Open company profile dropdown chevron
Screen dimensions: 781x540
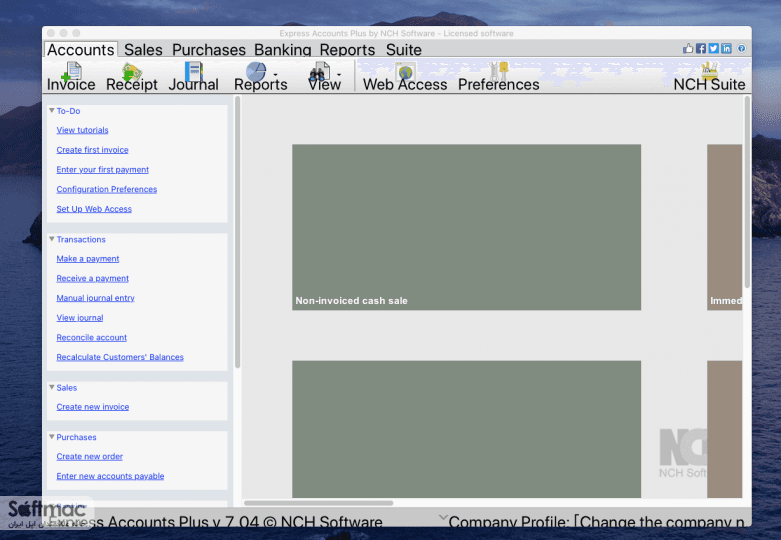(443, 518)
